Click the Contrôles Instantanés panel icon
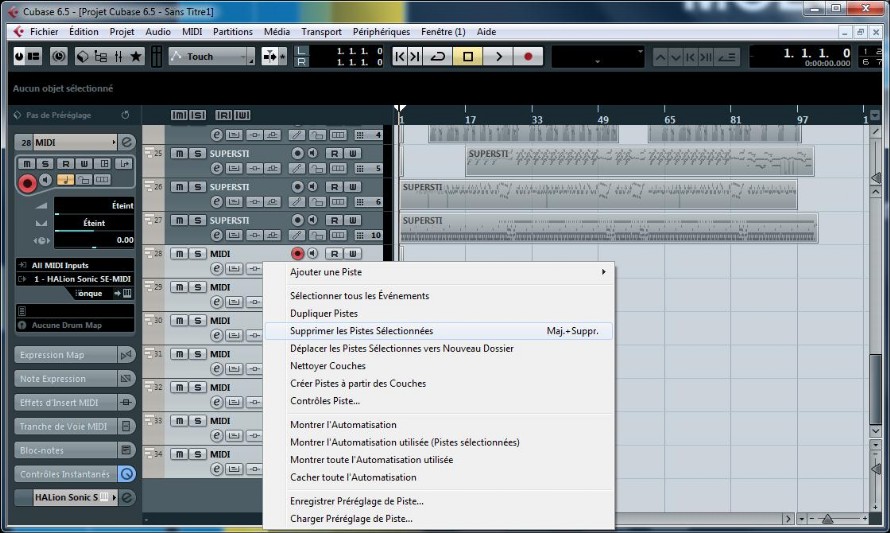 click(127, 473)
